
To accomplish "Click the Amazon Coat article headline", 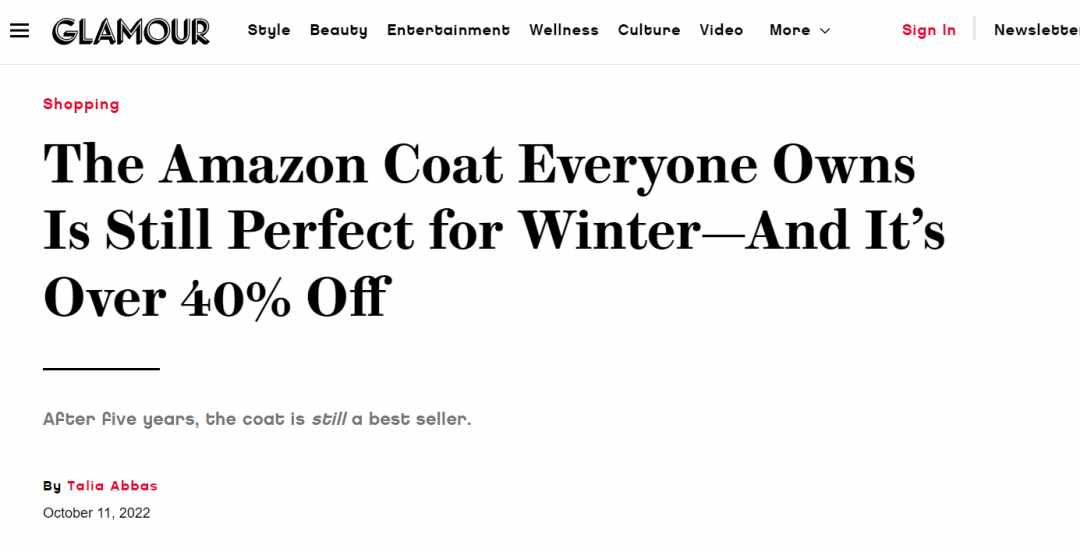I will pyautogui.click(x=494, y=230).
